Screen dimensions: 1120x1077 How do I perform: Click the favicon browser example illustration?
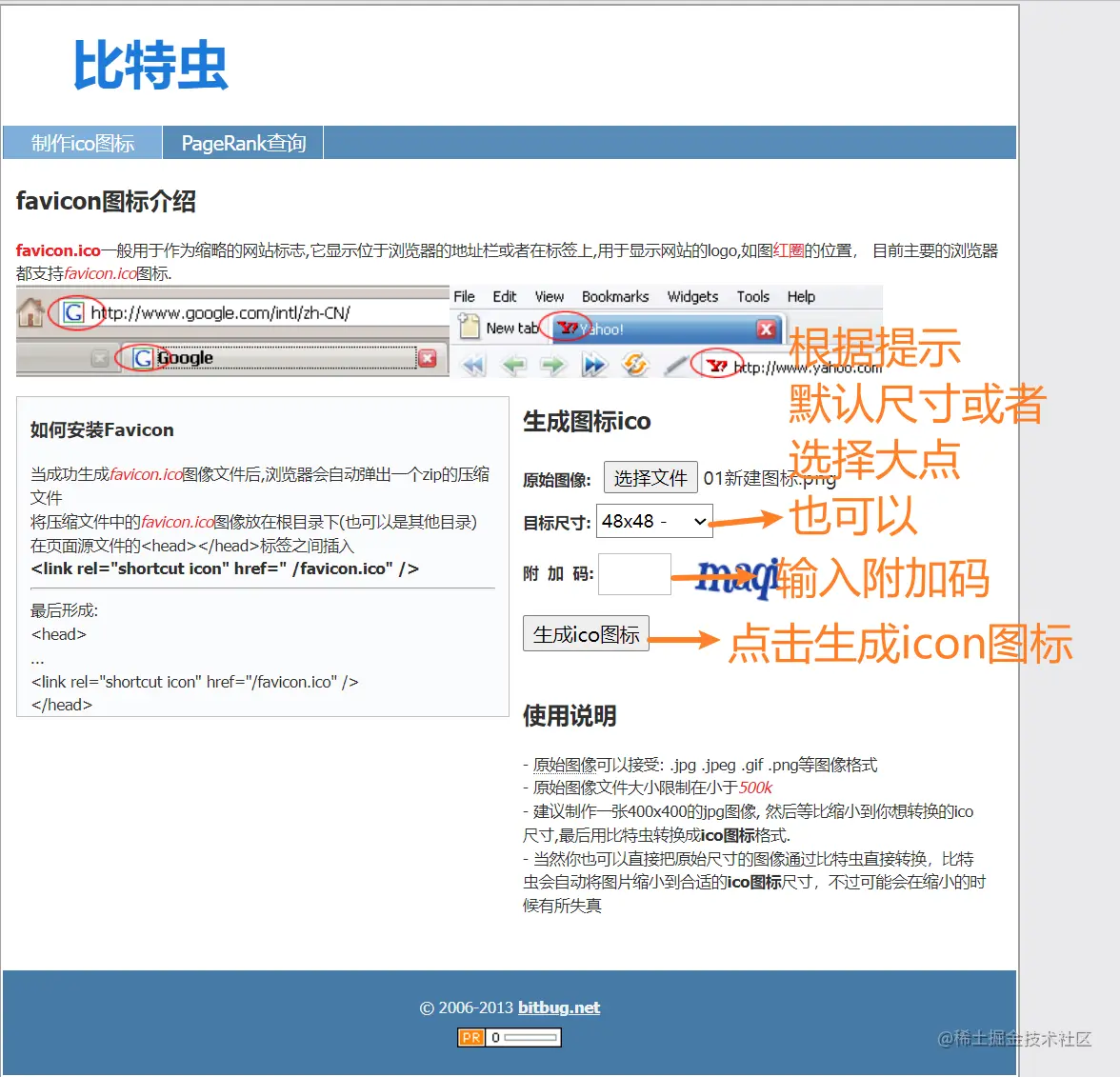450,331
